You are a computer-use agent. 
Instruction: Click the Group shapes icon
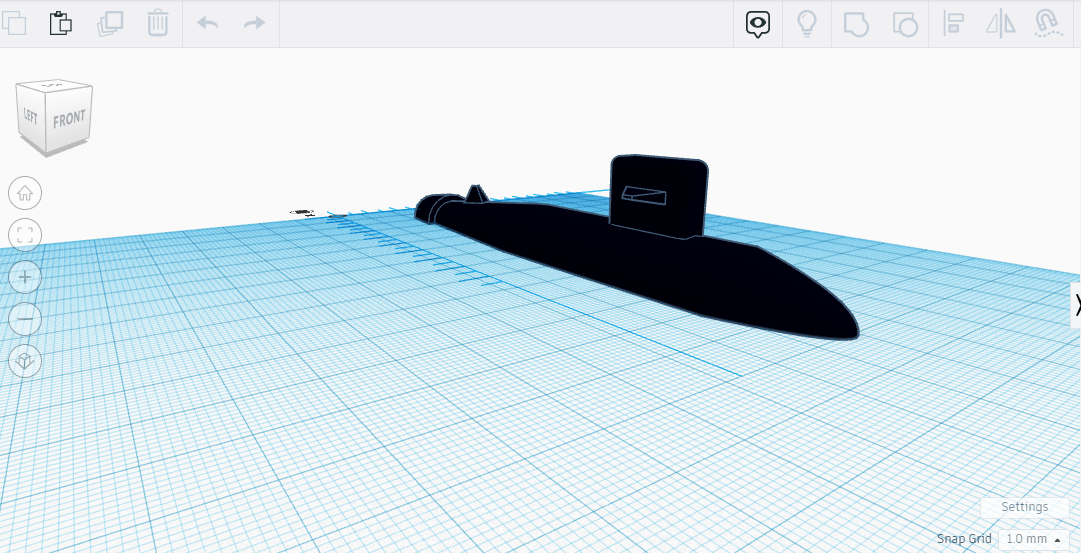coord(856,24)
